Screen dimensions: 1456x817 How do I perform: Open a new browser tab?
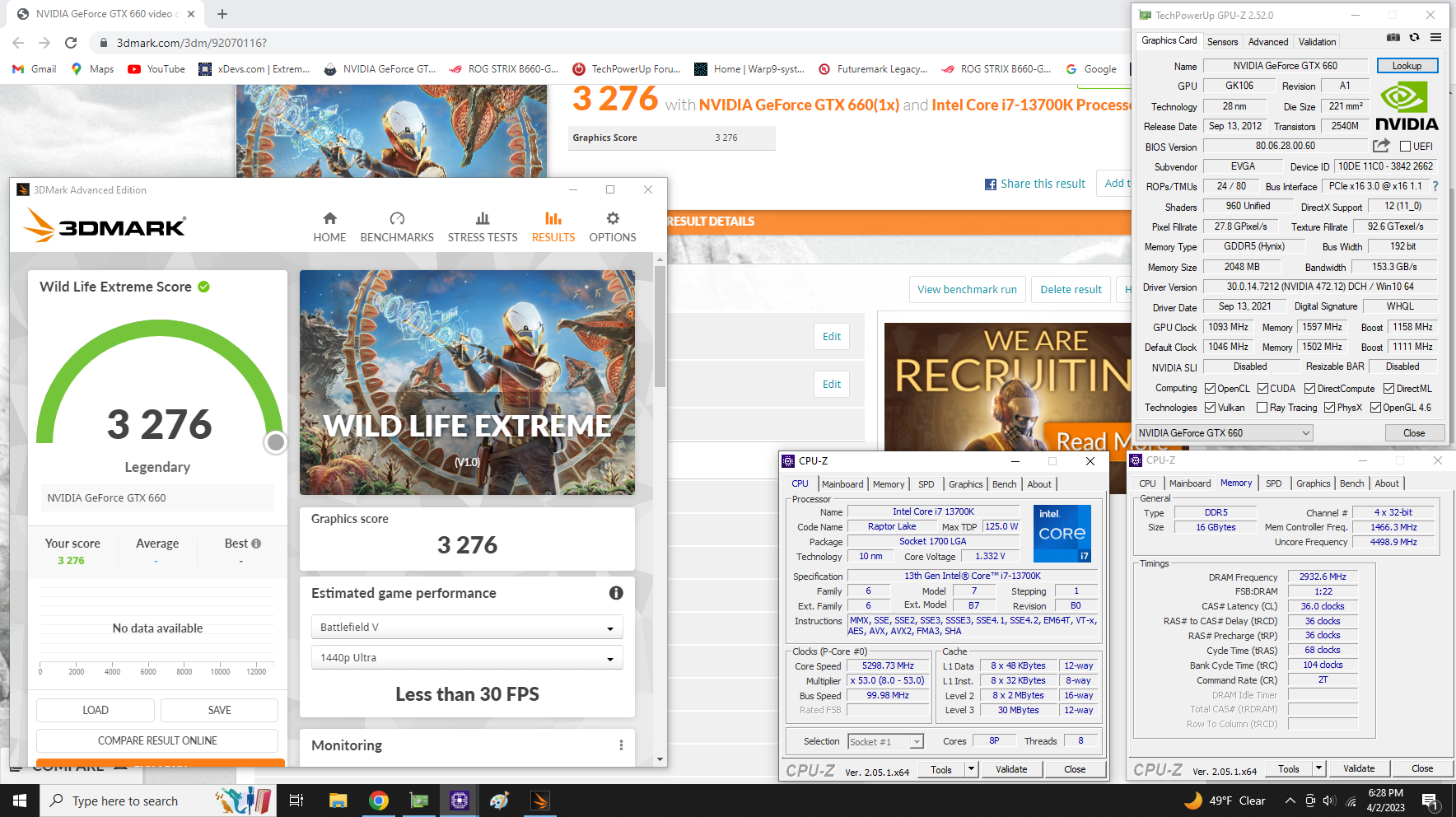222,14
